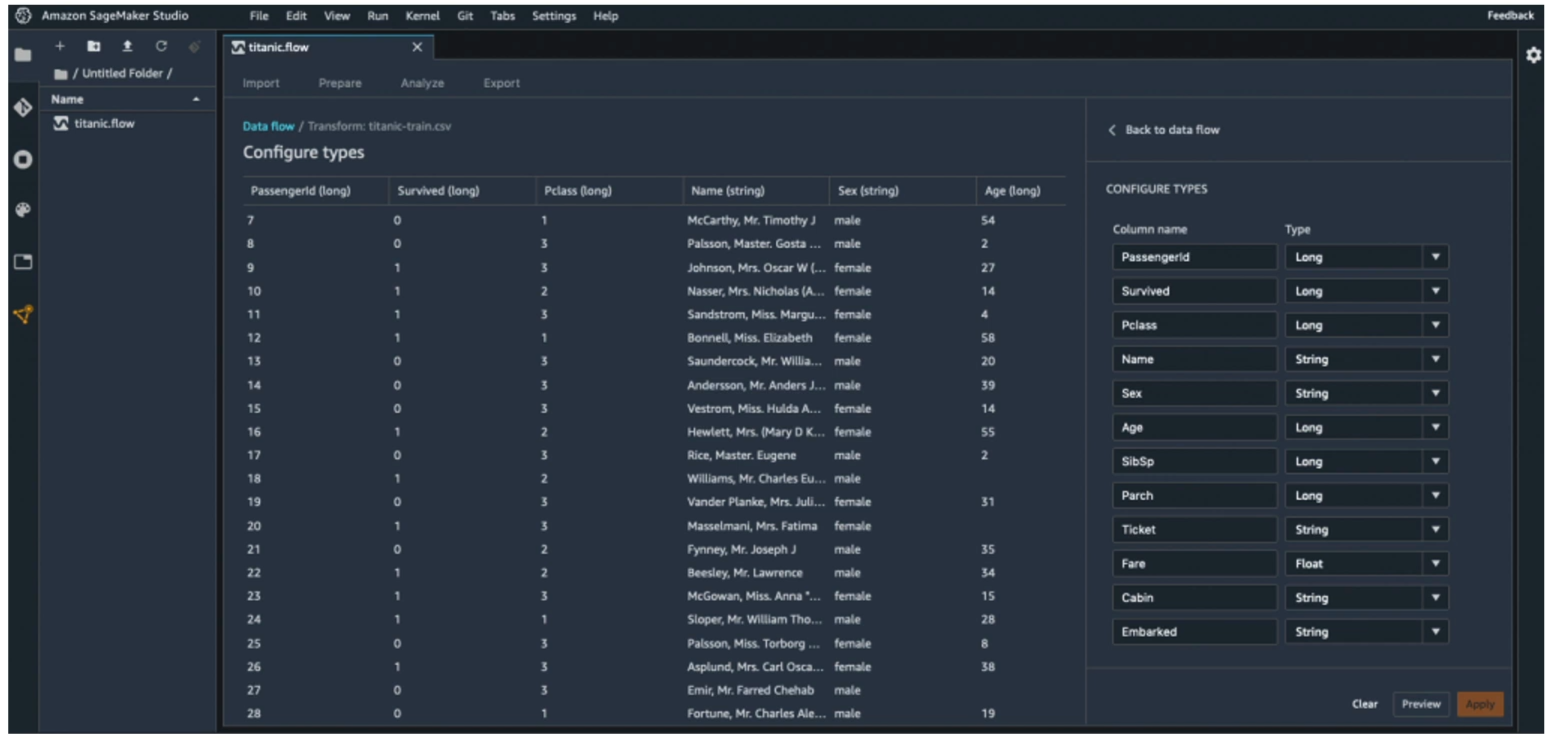This screenshot has height=740, width=1552.
Task: Open the Git sidebar icon
Action: [22, 107]
